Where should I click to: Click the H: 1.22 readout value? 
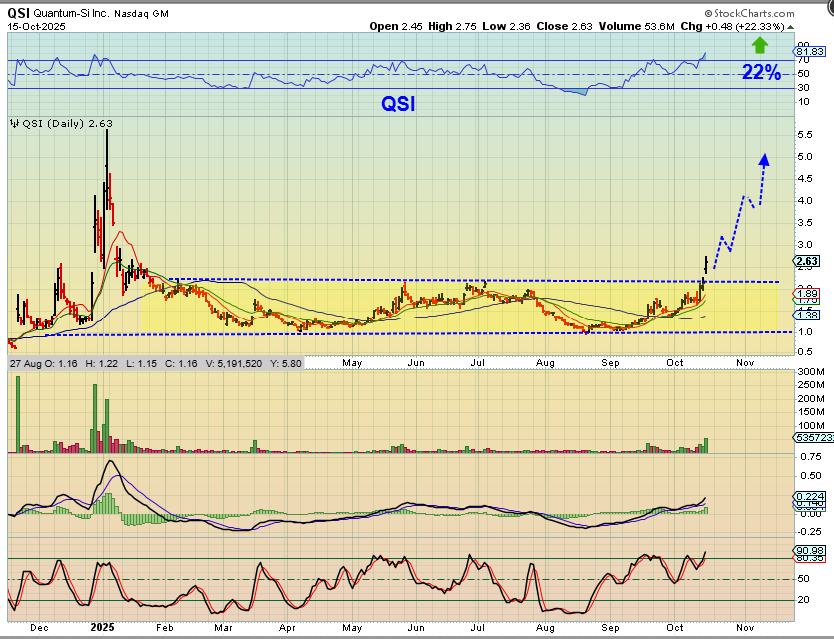[x=102, y=363]
